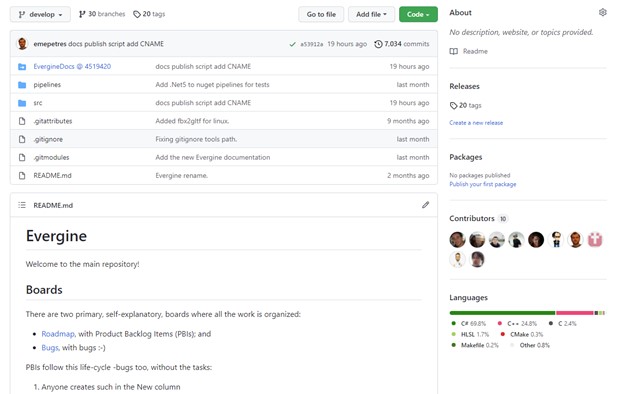The width and height of the screenshot is (624, 394).
Task: Open the Packages heading link
Action: coord(466,157)
